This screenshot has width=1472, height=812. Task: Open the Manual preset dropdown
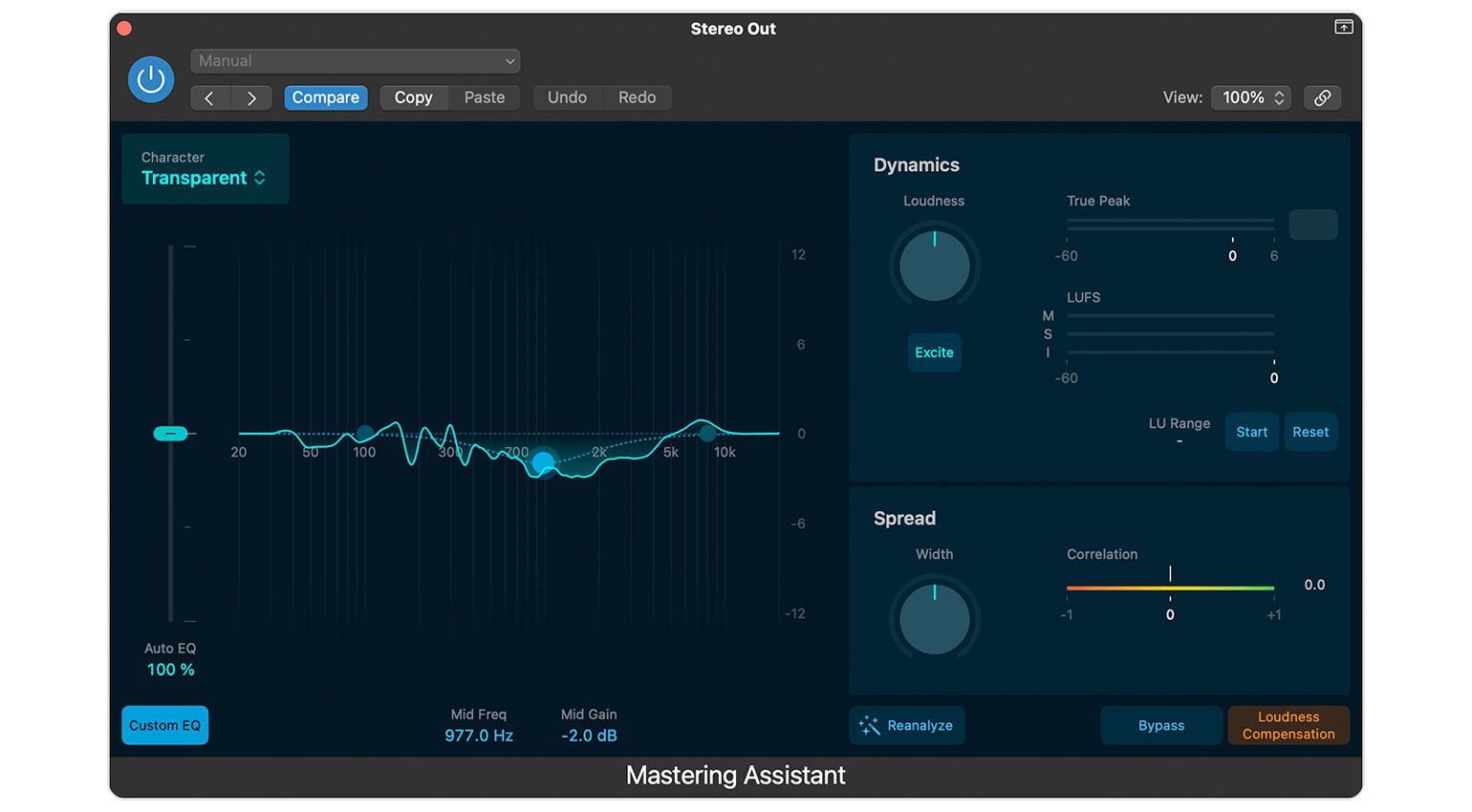(355, 60)
